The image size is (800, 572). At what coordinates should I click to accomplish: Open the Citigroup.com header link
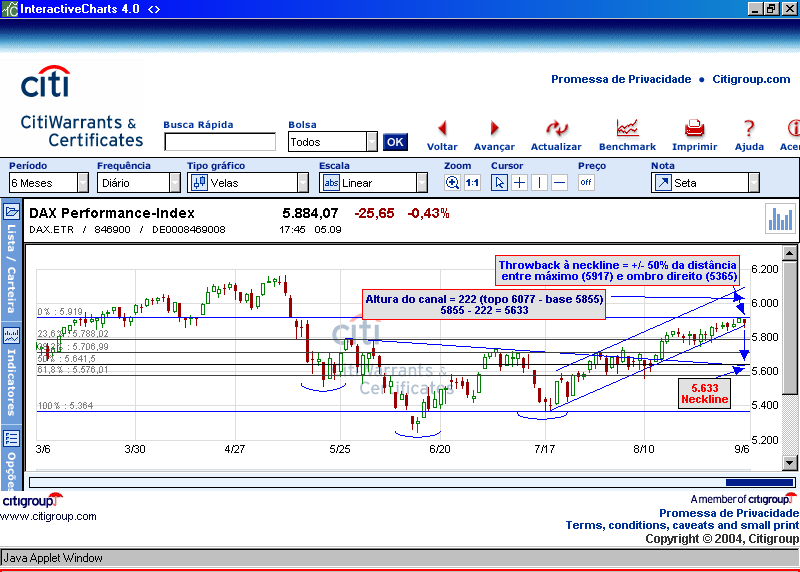point(751,79)
